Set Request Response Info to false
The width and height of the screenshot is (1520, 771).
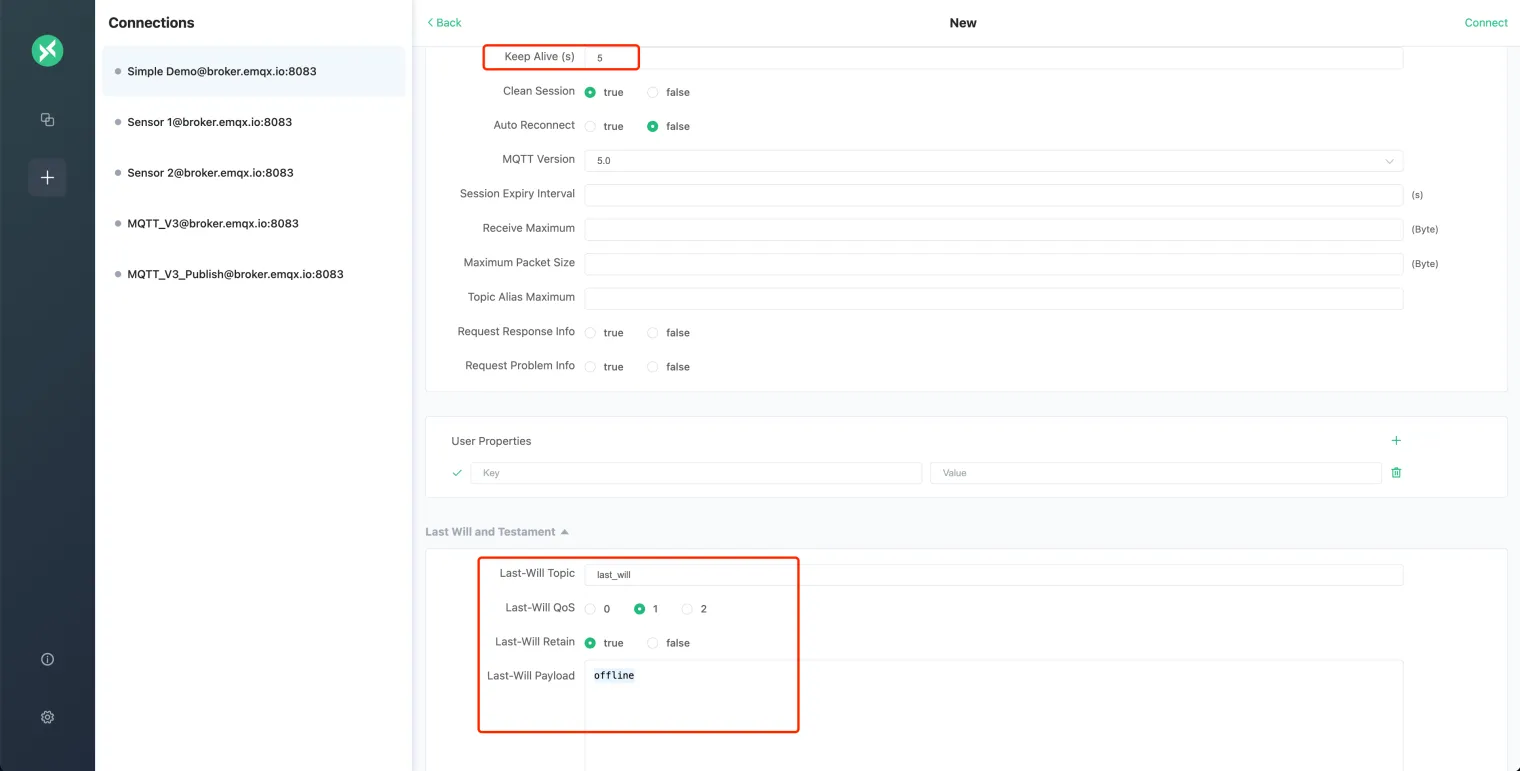pyautogui.click(x=653, y=332)
